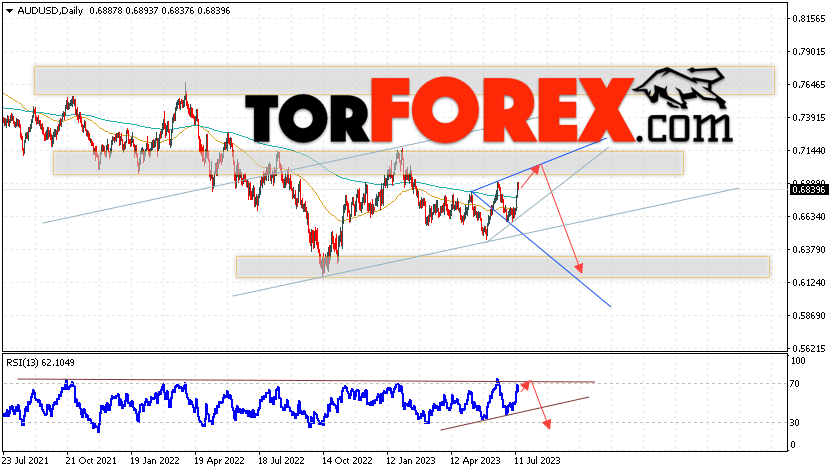Click the AUDUSD,Daily chart title
The width and height of the screenshot is (833, 472).
(50, 11)
